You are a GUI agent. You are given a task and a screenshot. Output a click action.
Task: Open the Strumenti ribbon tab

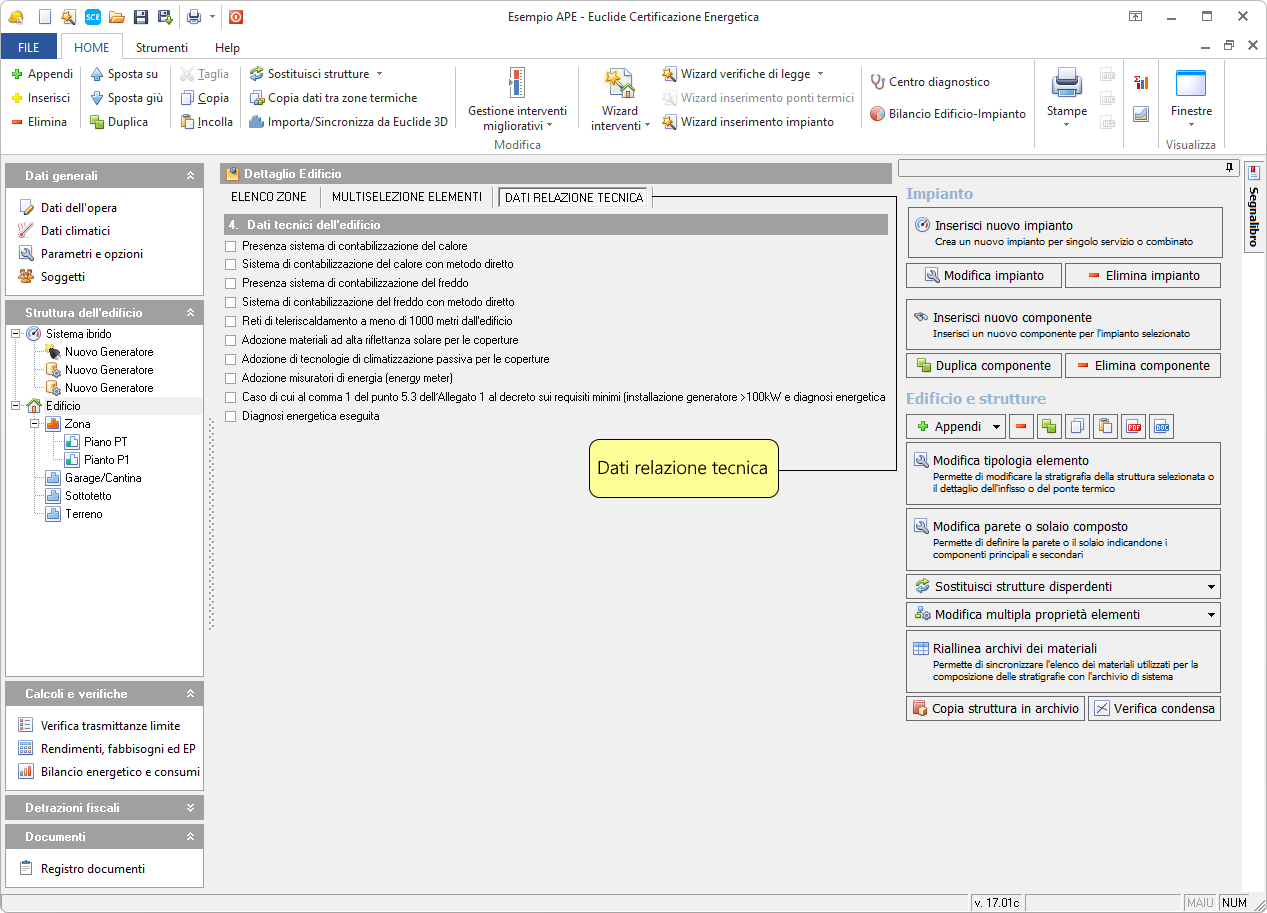pyautogui.click(x=162, y=48)
